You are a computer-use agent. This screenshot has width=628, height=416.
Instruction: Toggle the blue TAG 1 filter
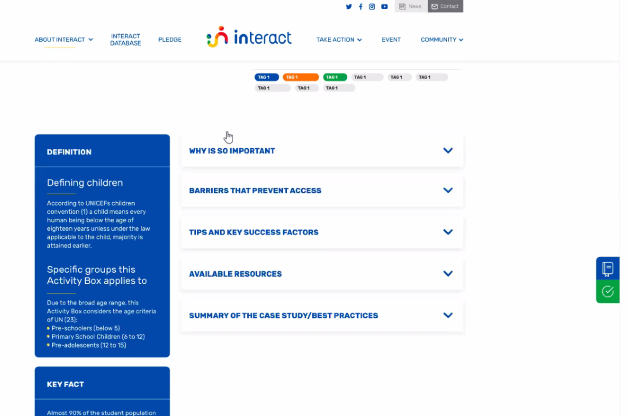click(273, 77)
